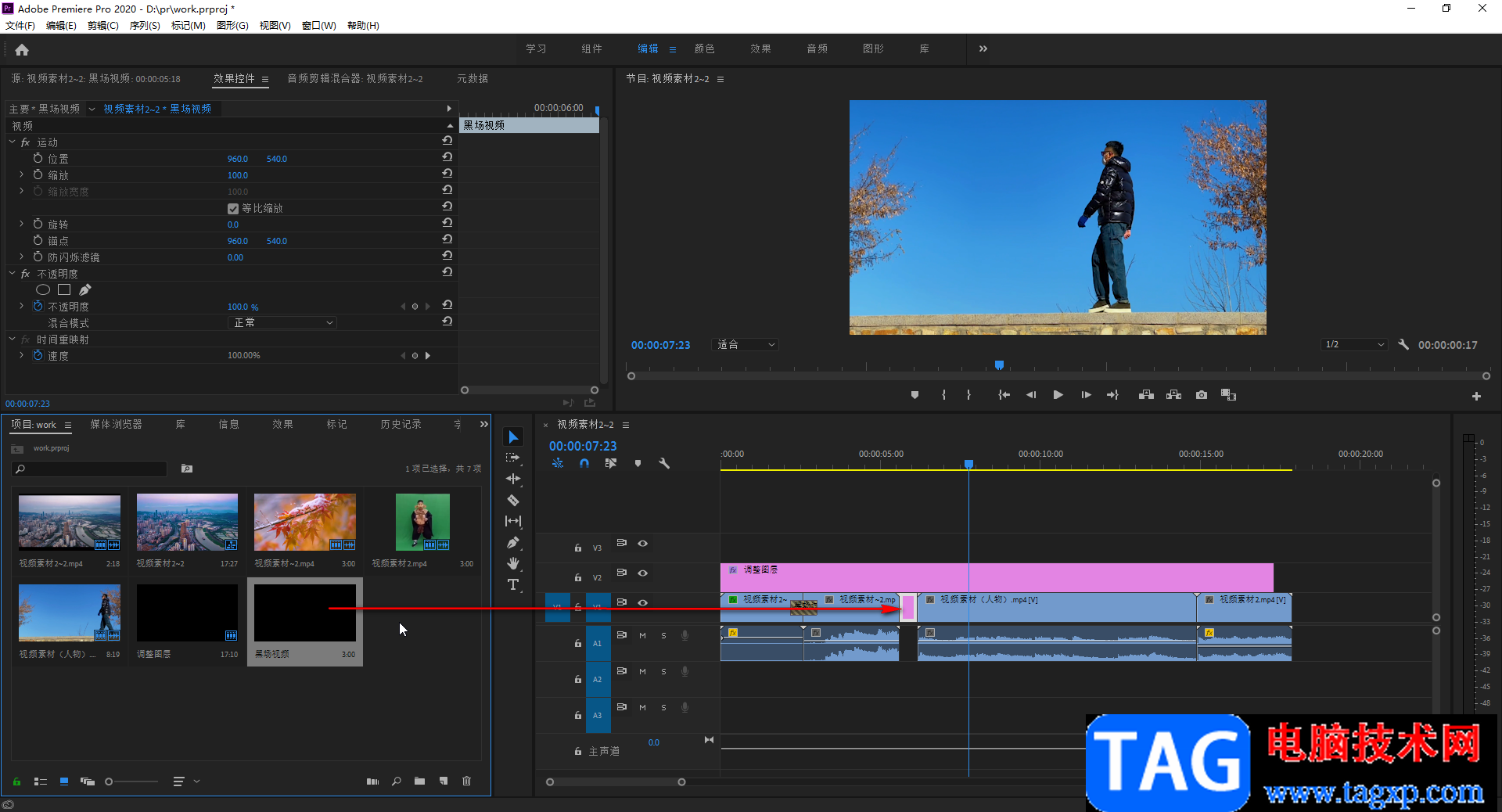1502x812 pixels.
Task: Toggle V2 track output eye
Action: click(x=642, y=573)
